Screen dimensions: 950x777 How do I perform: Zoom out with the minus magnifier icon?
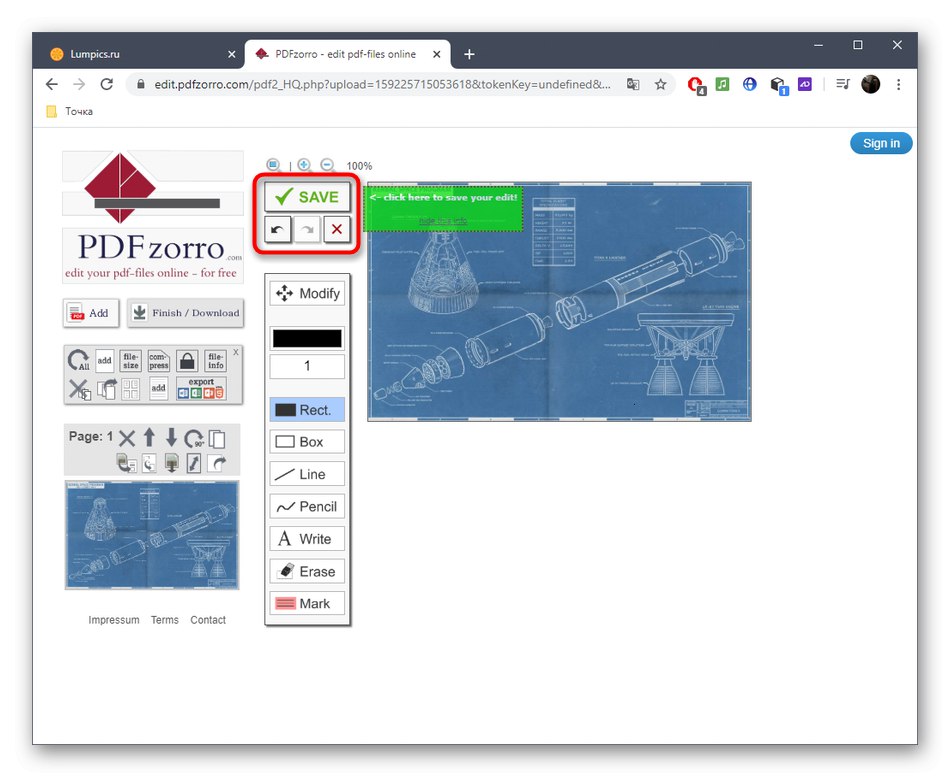(x=327, y=164)
